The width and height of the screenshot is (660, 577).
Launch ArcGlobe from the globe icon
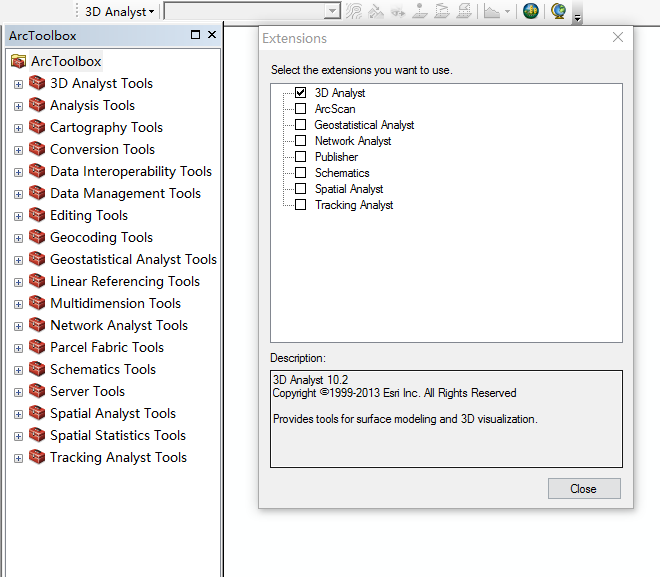[x=559, y=11]
